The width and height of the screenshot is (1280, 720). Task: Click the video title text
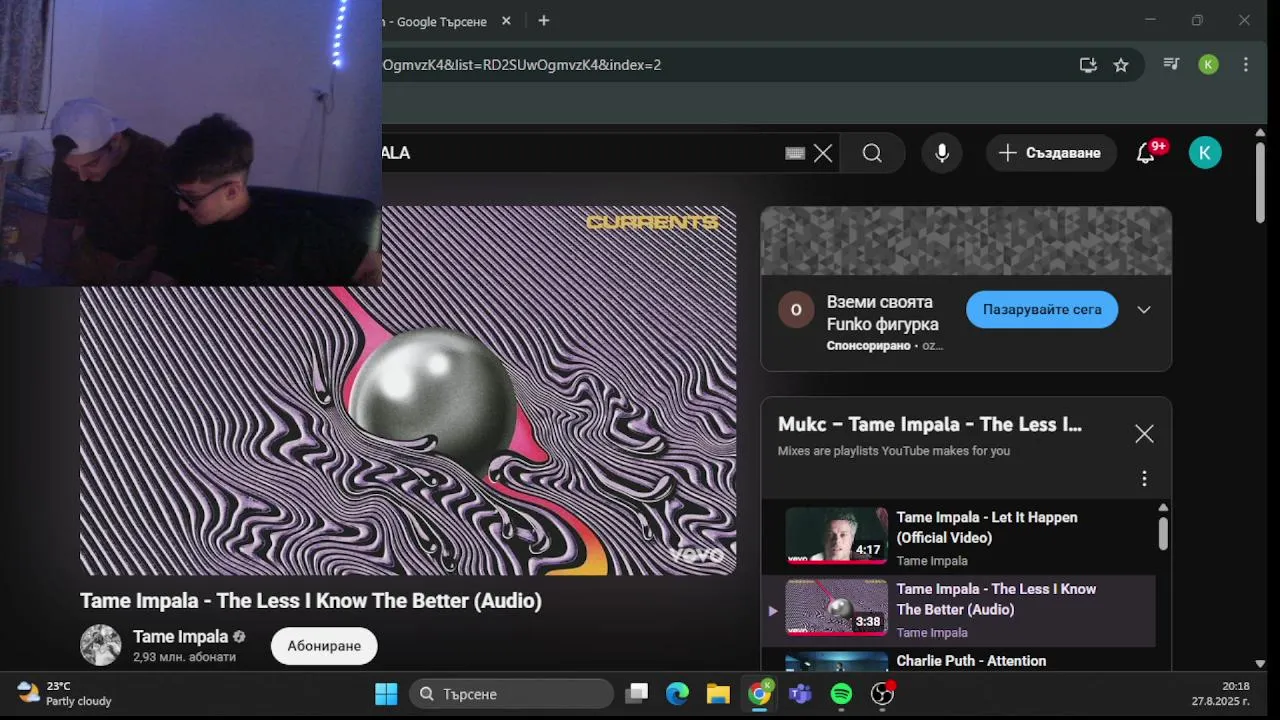coord(311,601)
